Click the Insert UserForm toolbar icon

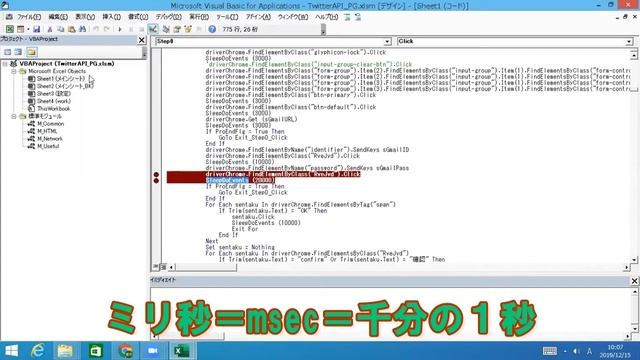20,29
